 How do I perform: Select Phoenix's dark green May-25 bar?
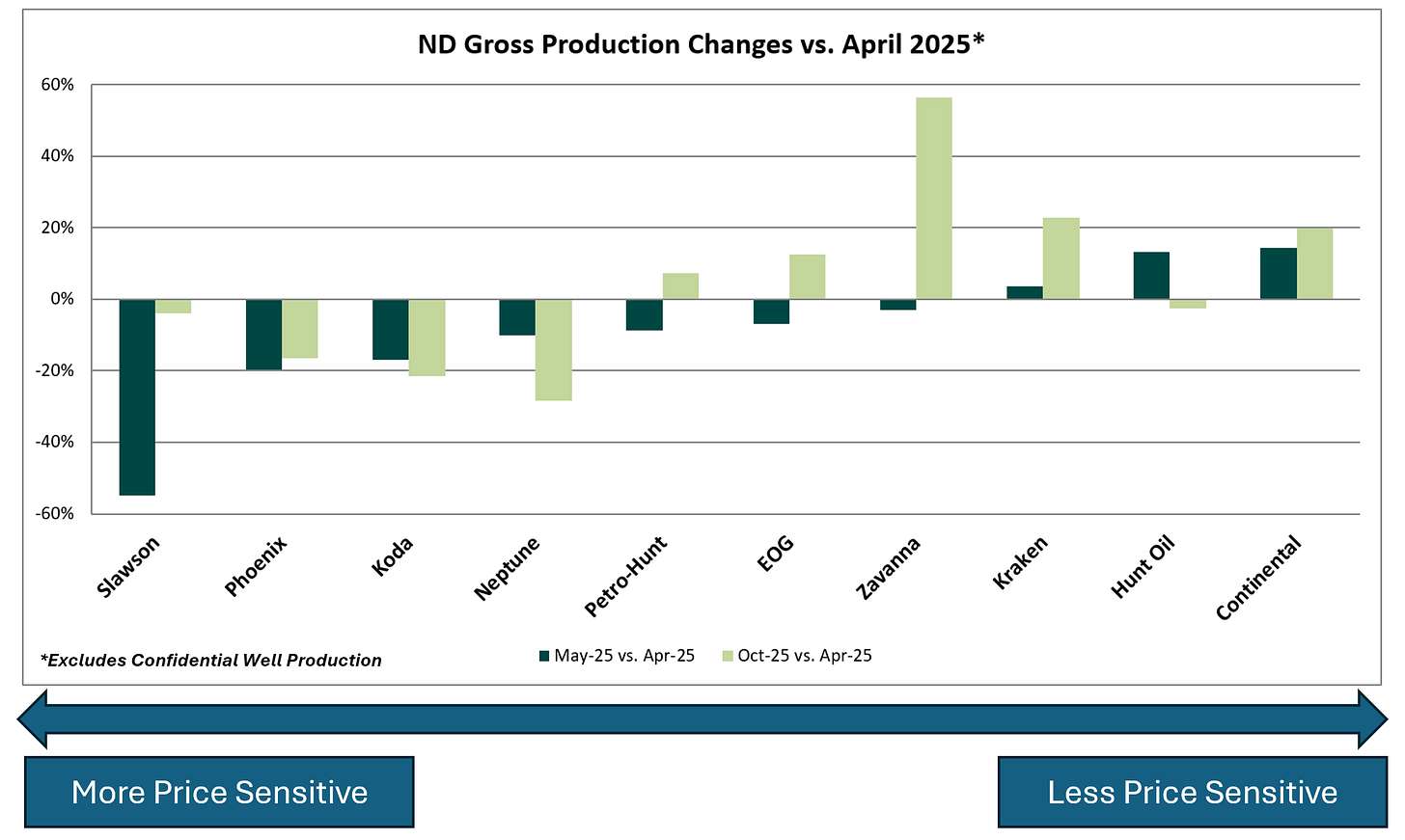point(264,335)
